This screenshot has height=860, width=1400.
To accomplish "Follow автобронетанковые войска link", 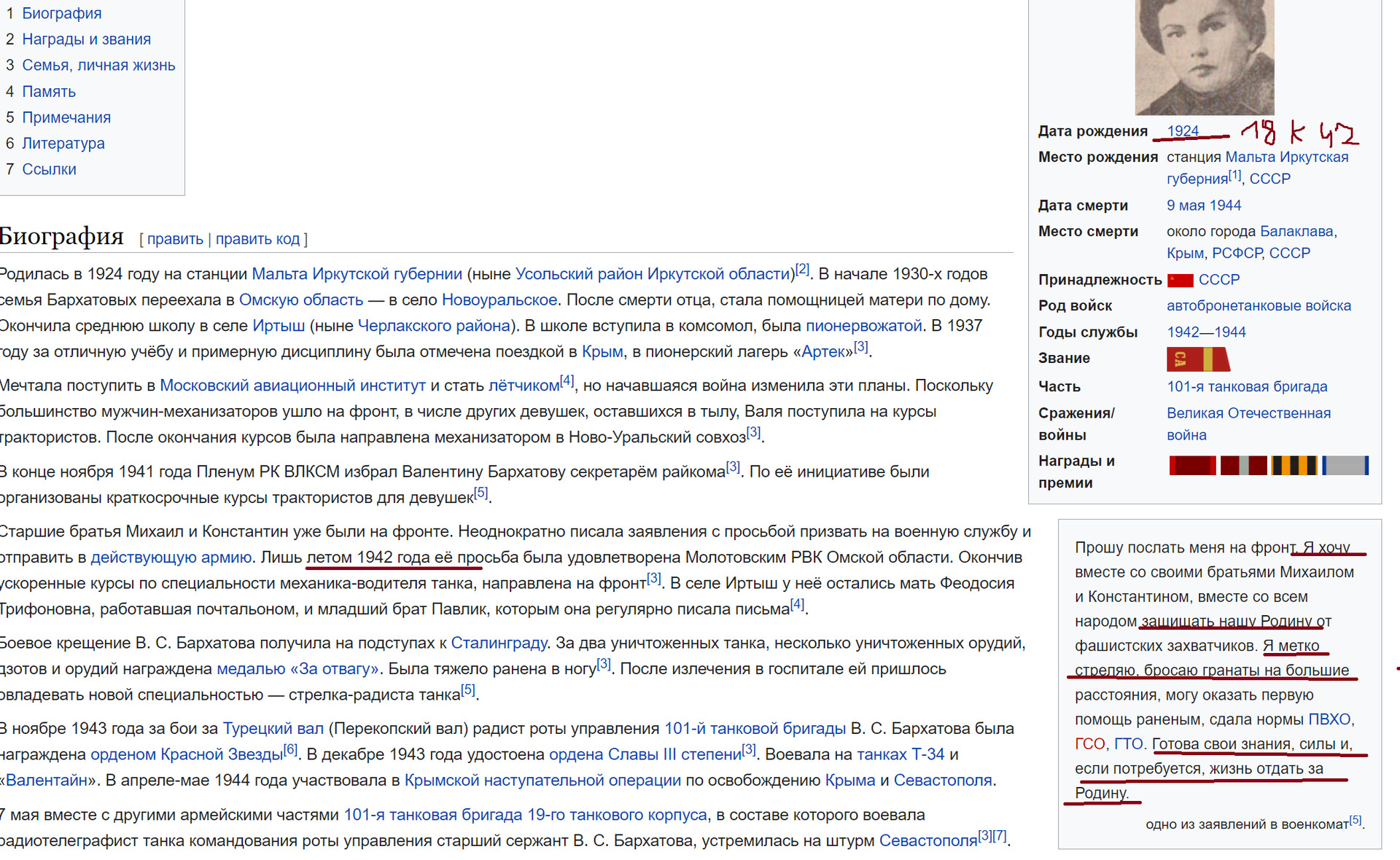I will (1259, 306).
